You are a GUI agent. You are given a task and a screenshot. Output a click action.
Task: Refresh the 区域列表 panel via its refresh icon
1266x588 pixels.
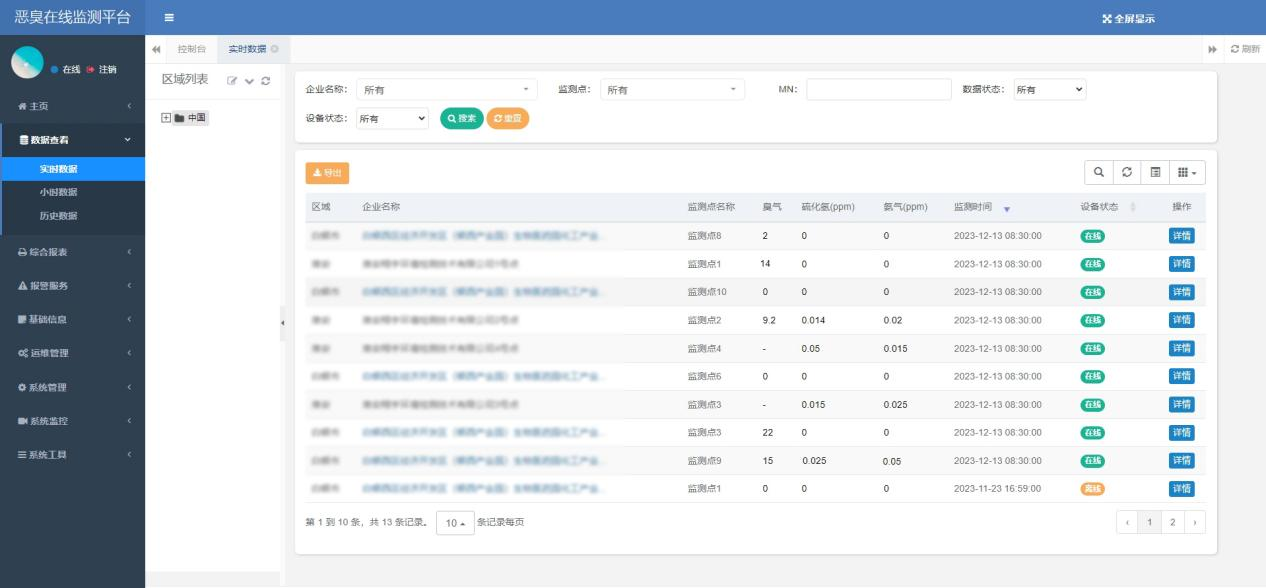[x=264, y=79]
